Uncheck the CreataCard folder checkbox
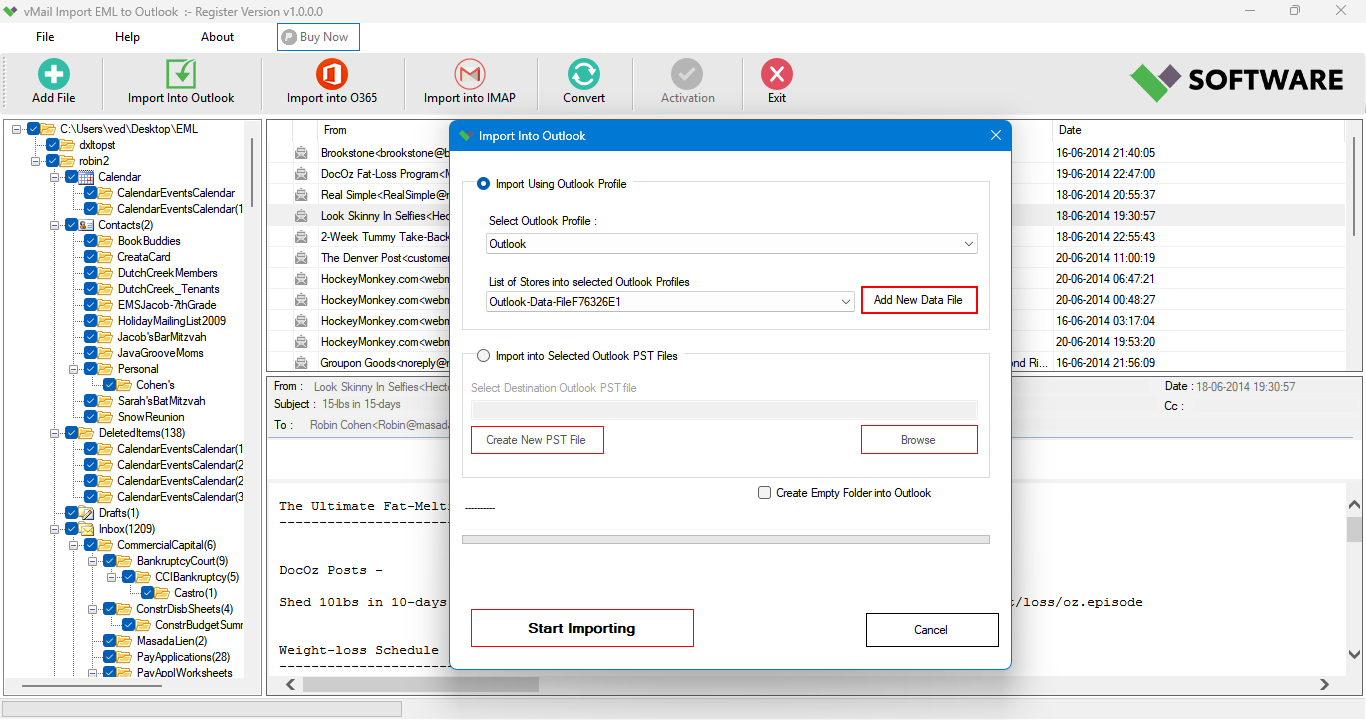Viewport: 1366px width, 720px height. (x=91, y=257)
